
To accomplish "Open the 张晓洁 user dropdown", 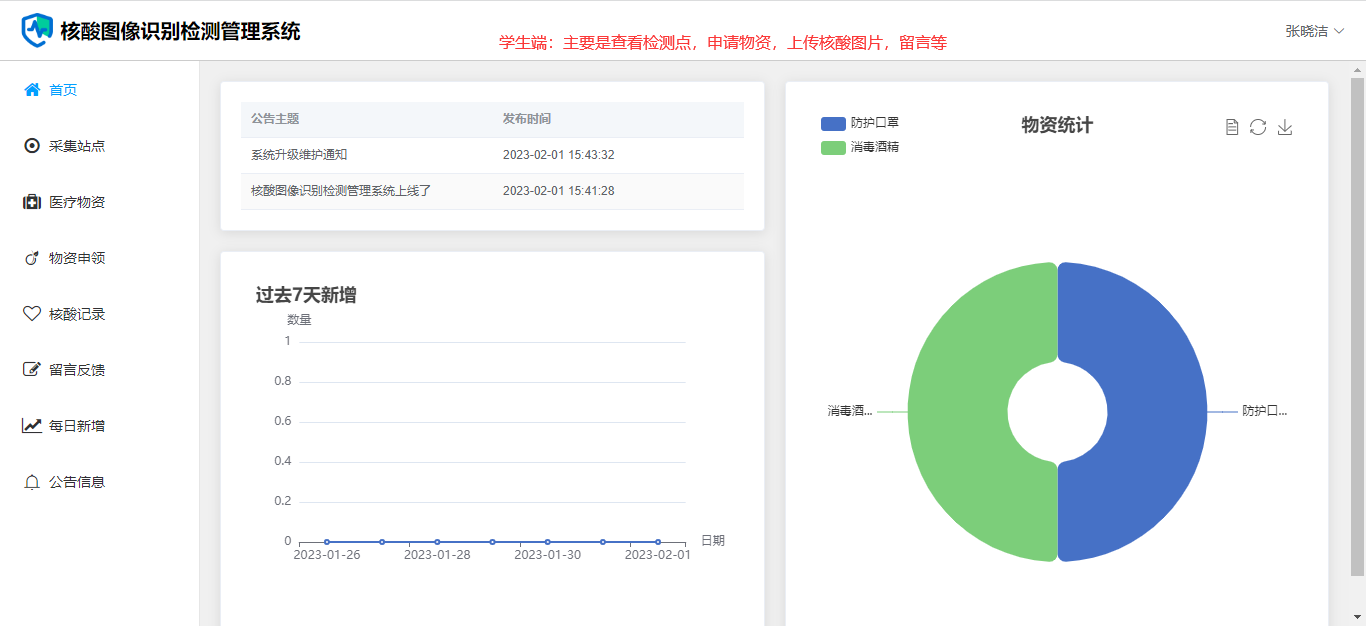I will (x=1314, y=31).
